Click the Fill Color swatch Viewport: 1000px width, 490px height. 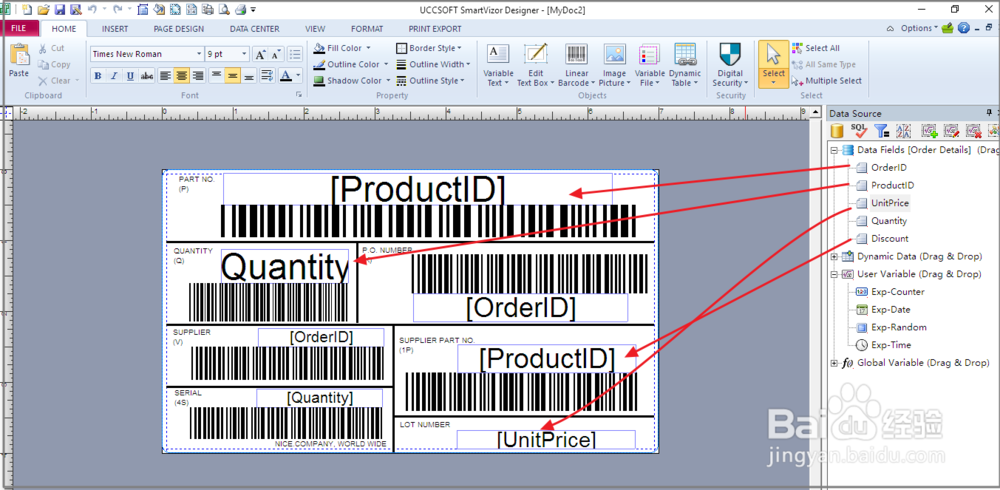click(x=320, y=48)
